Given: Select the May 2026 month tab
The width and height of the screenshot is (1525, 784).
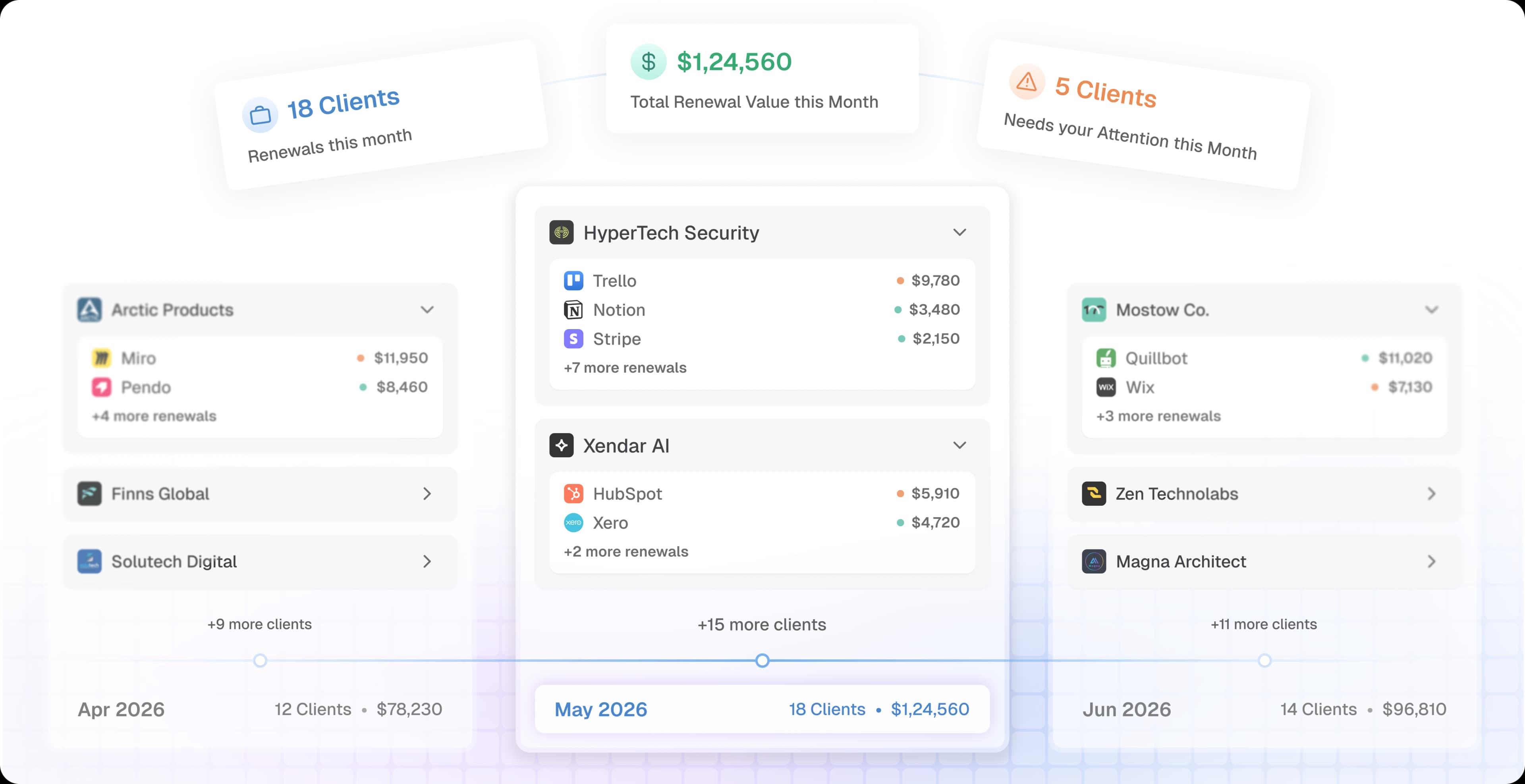Looking at the screenshot, I should (762, 709).
